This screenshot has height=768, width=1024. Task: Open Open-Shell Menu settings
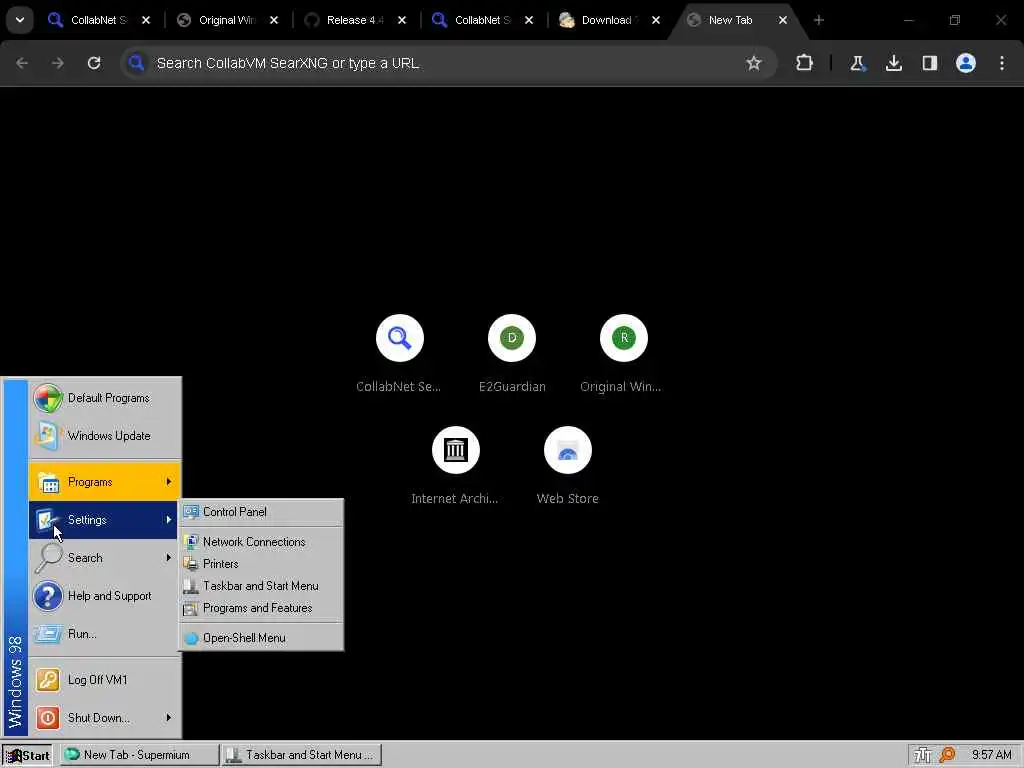pyautogui.click(x=261, y=638)
